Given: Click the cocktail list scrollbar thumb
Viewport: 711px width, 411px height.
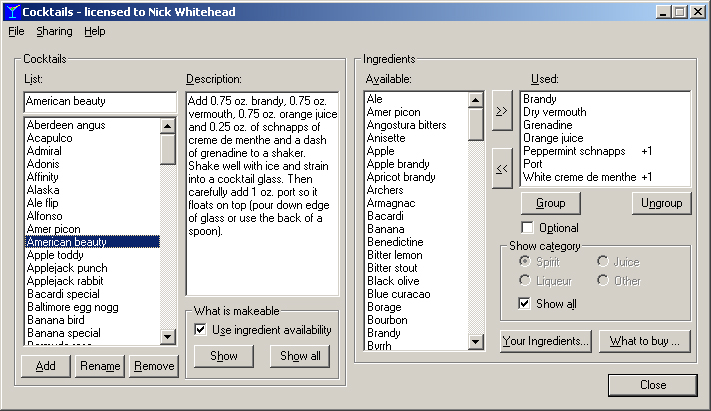Looking at the screenshot, I should click(168, 149).
